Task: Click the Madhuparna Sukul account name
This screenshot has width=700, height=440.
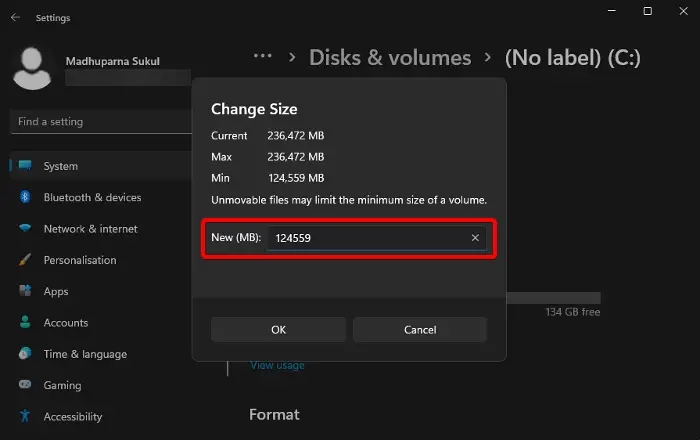Action: click(x=112, y=61)
